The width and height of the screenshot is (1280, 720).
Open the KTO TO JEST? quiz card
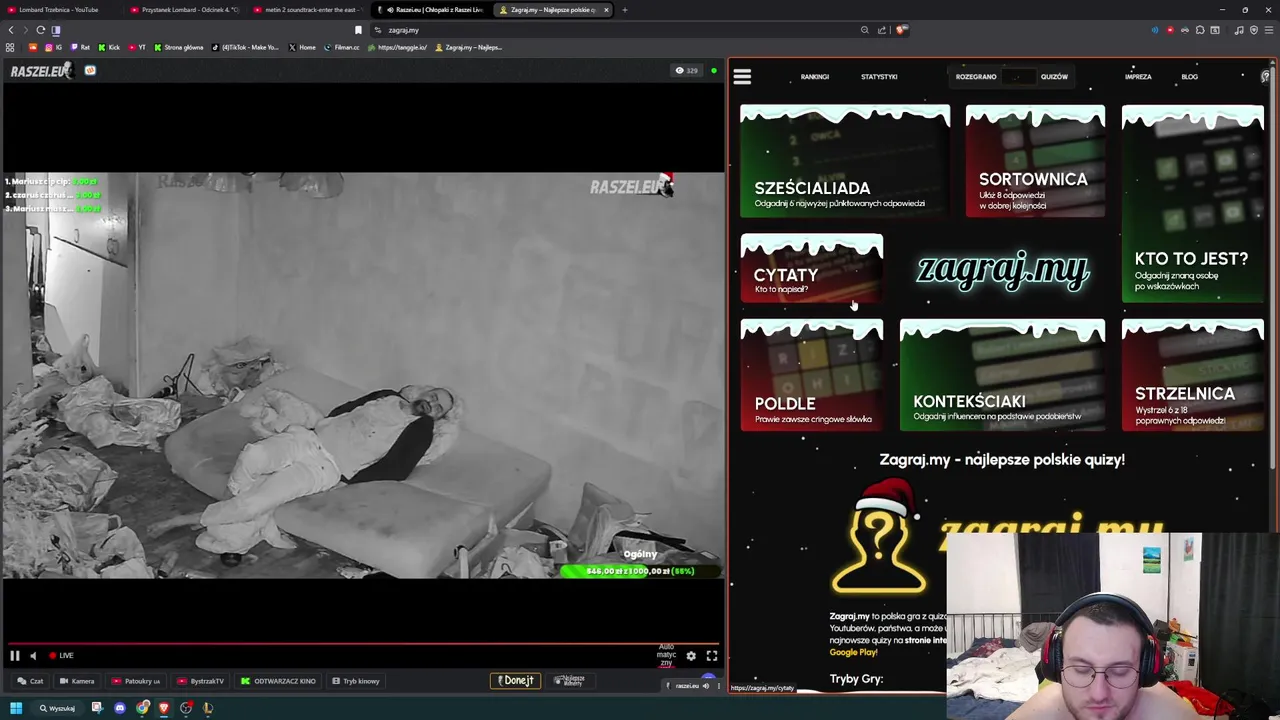point(1192,203)
